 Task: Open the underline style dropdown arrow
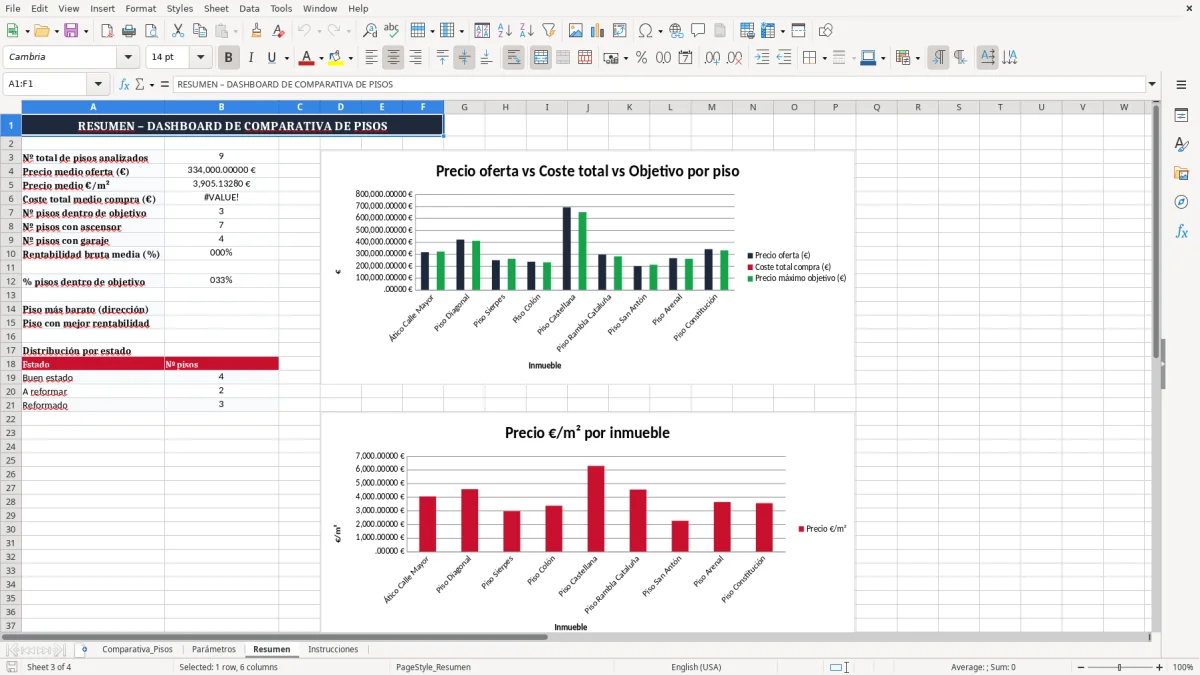(286, 58)
